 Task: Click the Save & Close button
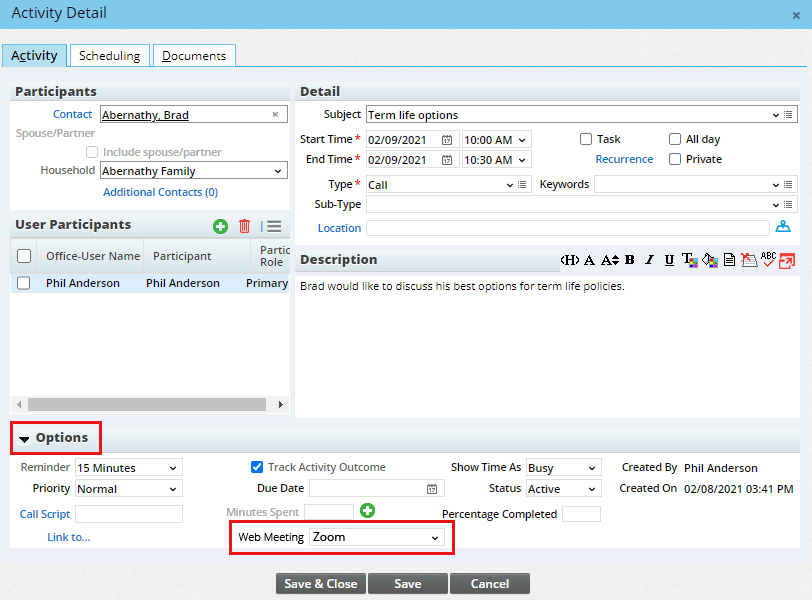coord(320,583)
